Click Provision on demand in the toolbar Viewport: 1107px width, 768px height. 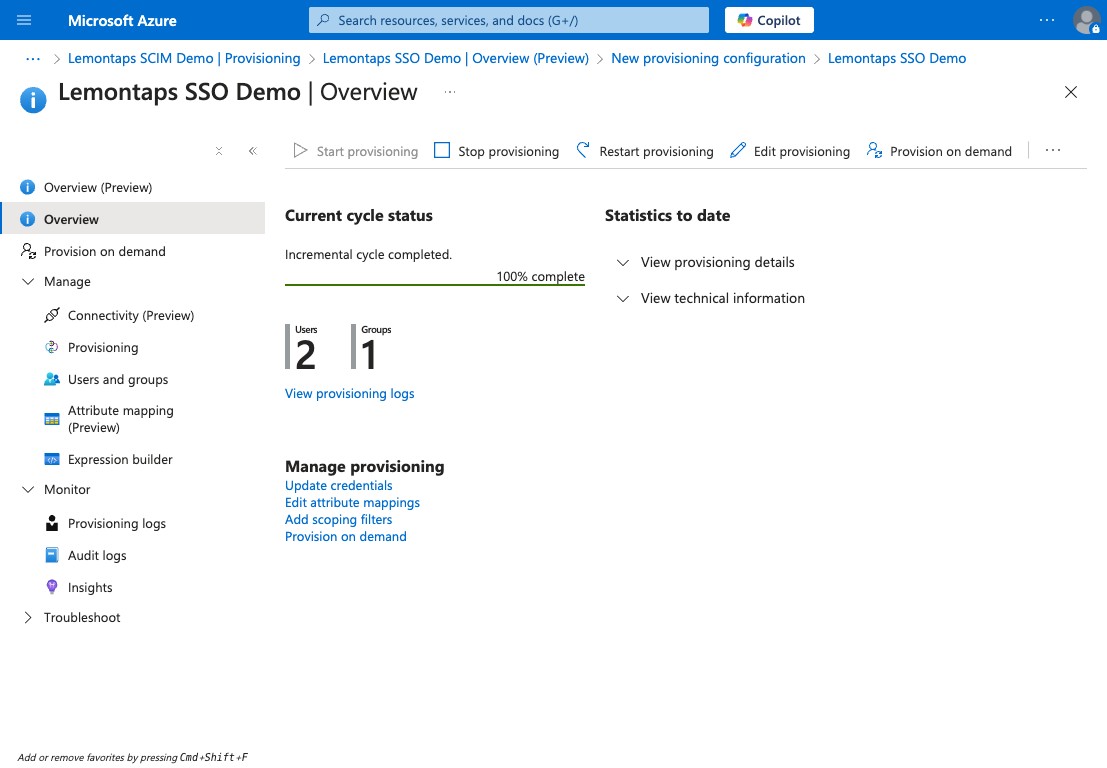coord(939,151)
